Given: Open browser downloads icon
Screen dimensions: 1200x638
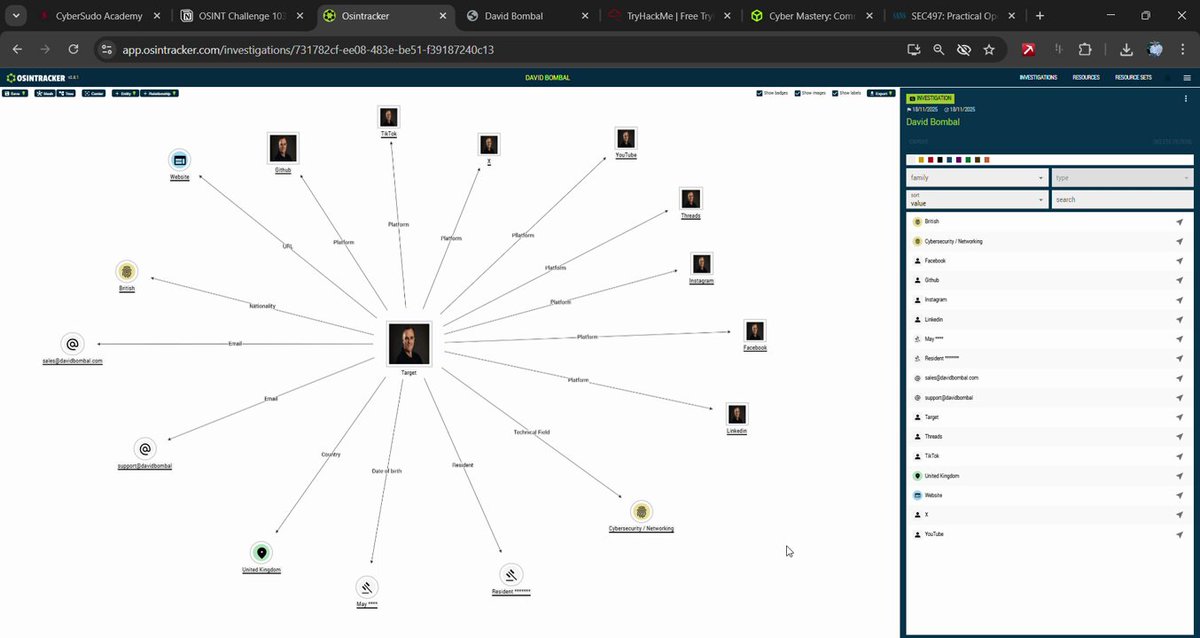Looking at the screenshot, I should (x=1126, y=49).
